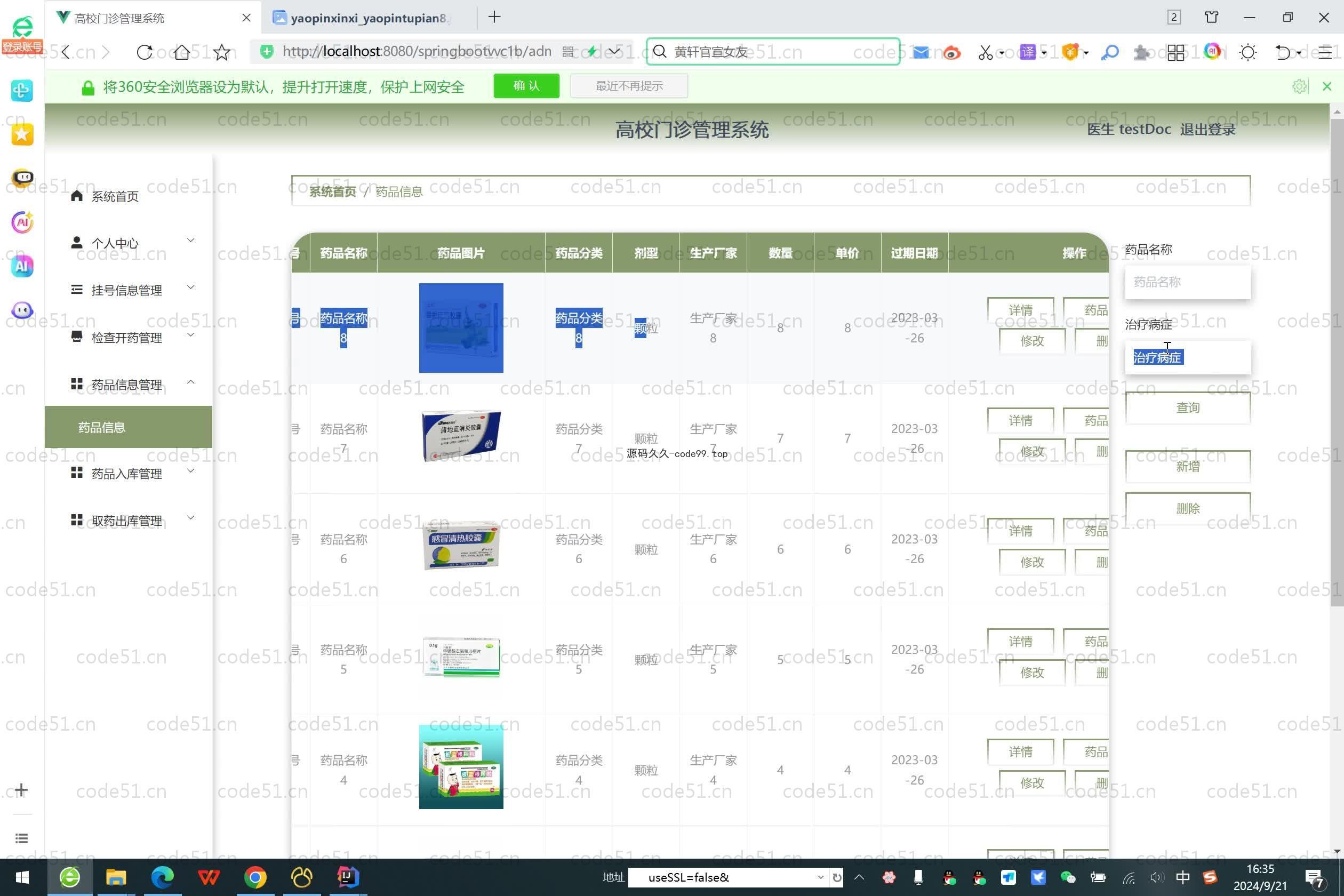
Task: Click the yellow star favorites sidebar icon
Action: (x=22, y=134)
